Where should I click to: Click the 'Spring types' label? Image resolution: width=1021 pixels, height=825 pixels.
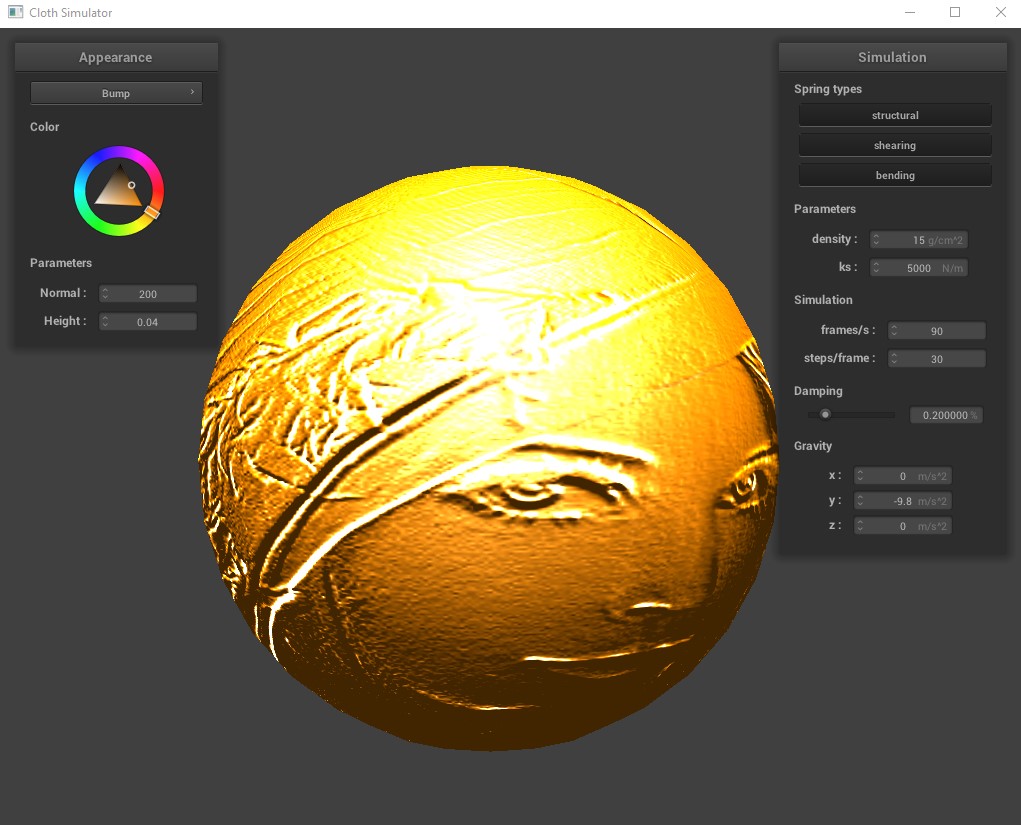[828, 89]
